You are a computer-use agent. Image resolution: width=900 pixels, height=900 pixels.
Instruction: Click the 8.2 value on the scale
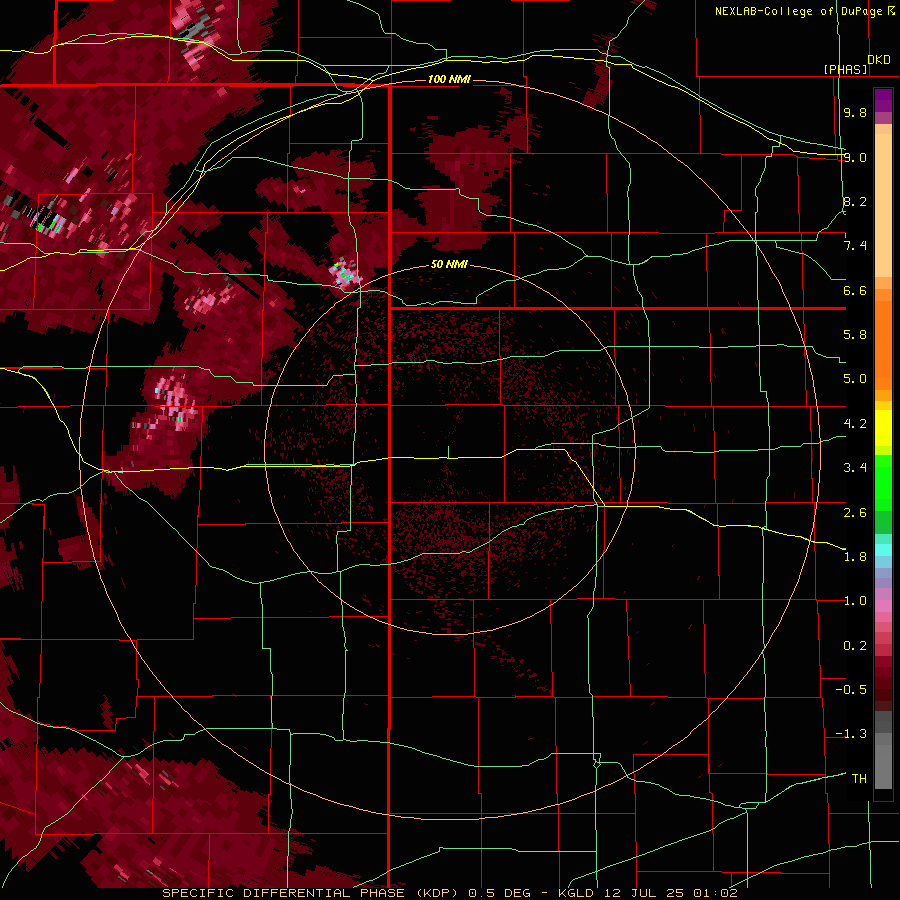(x=855, y=201)
